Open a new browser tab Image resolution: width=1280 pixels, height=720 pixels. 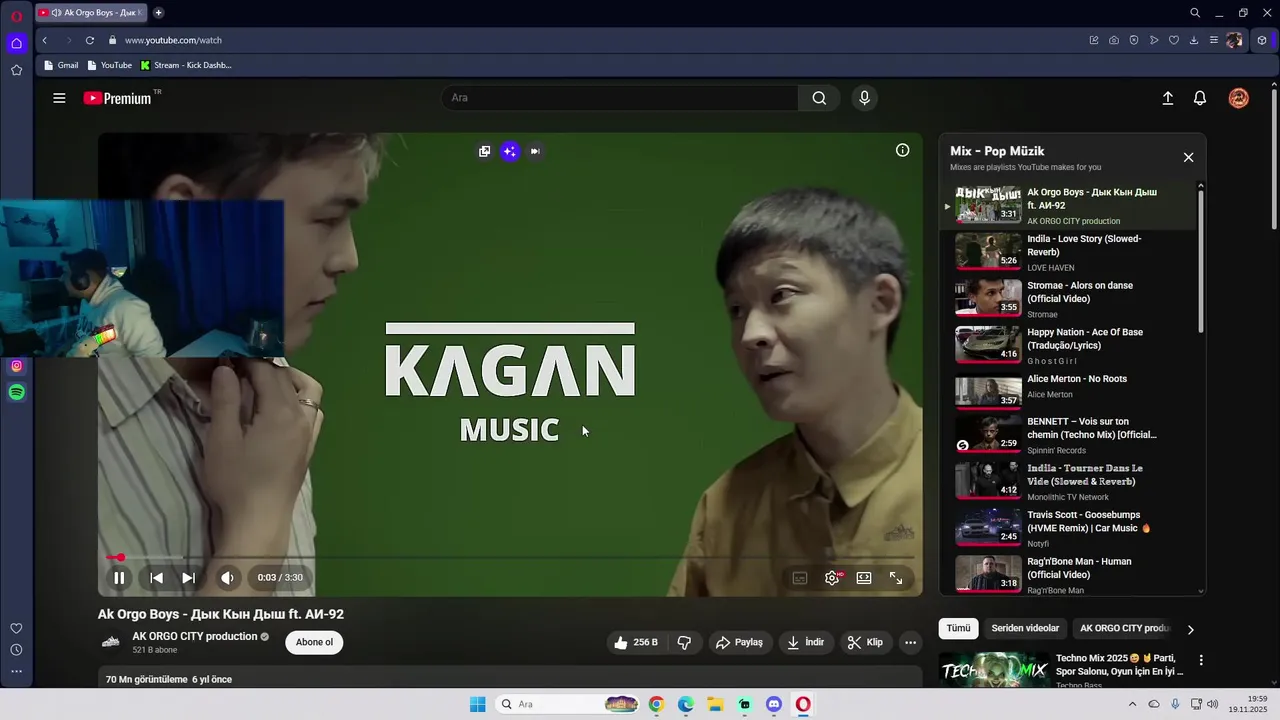click(x=158, y=13)
